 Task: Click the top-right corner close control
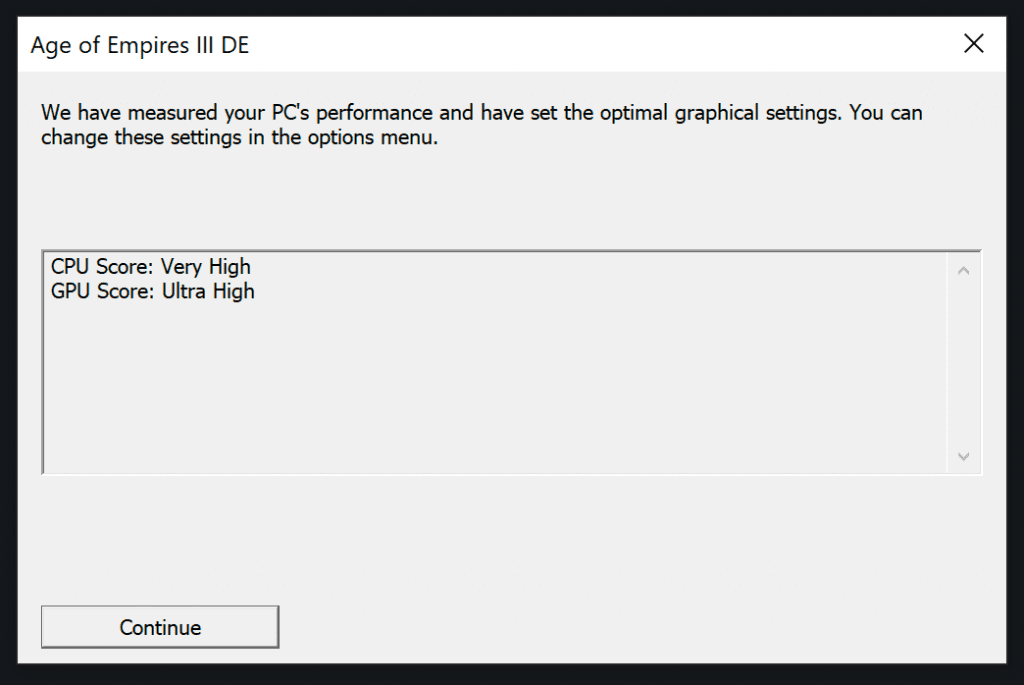pyautogui.click(x=972, y=43)
